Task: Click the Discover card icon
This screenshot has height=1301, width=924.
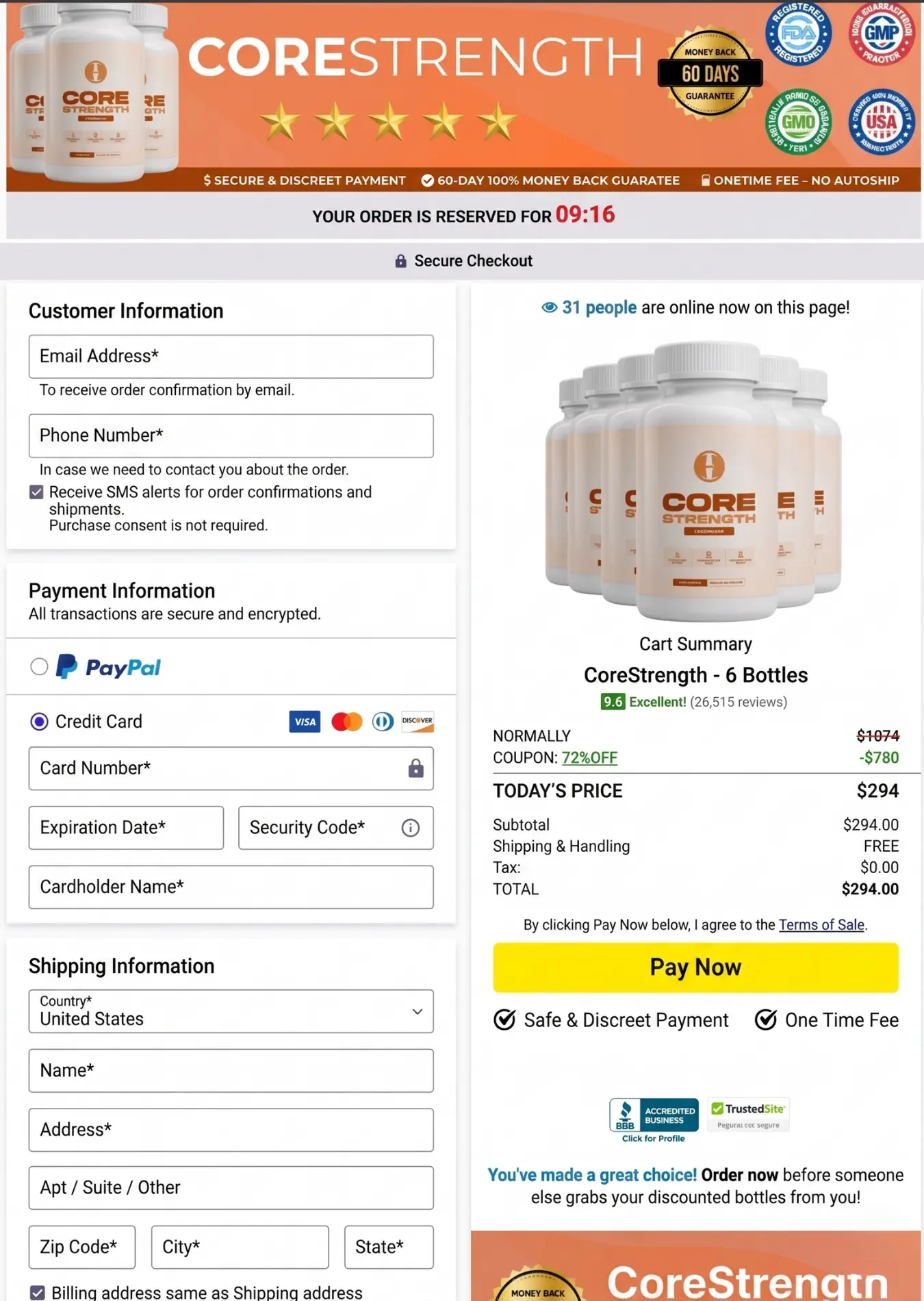Action: point(418,722)
